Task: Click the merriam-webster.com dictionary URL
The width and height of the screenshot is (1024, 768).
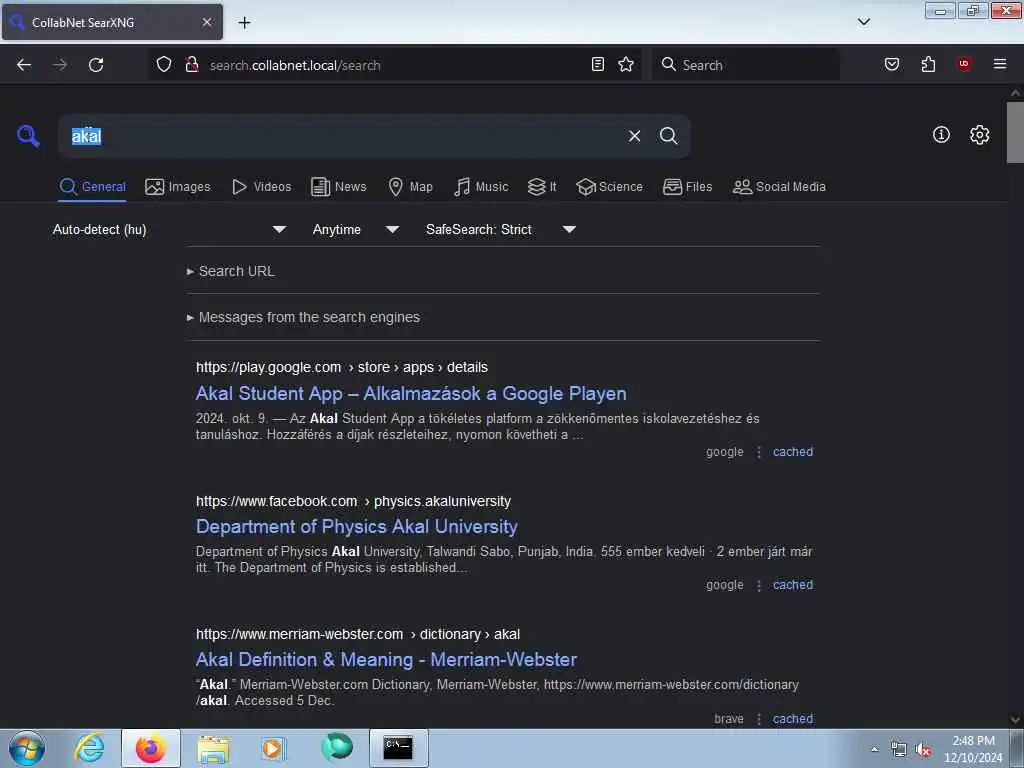Action: (358, 634)
